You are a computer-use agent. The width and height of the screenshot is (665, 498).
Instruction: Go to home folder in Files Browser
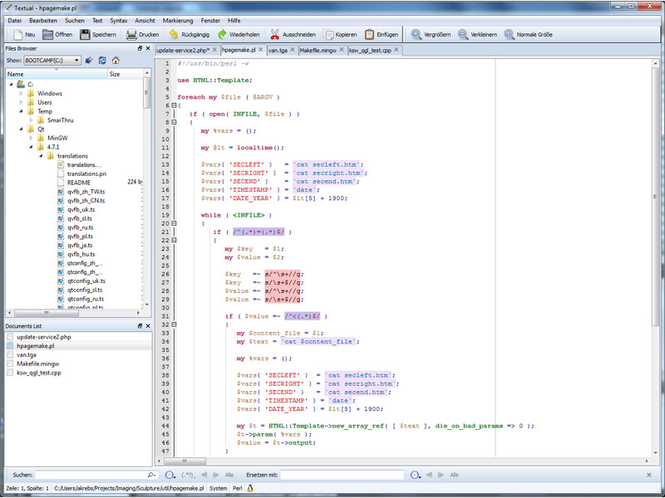115,60
